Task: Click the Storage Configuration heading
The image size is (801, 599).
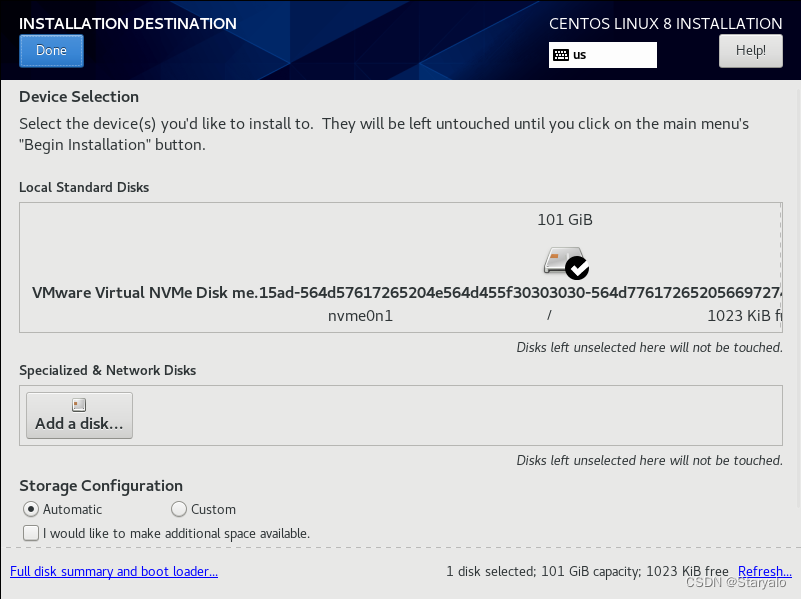Action: click(101, 486)
